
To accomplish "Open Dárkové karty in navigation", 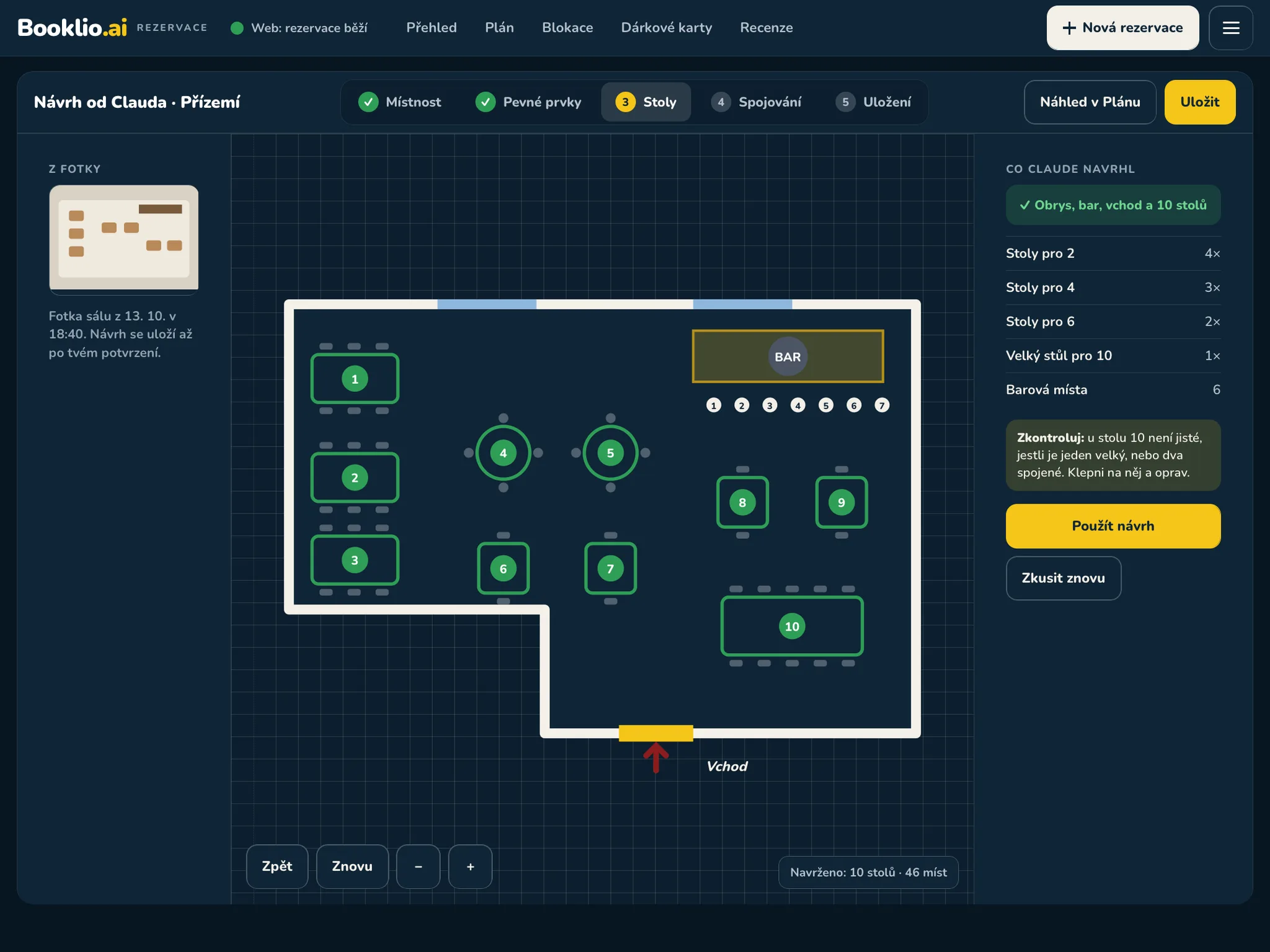I will 667,28.
